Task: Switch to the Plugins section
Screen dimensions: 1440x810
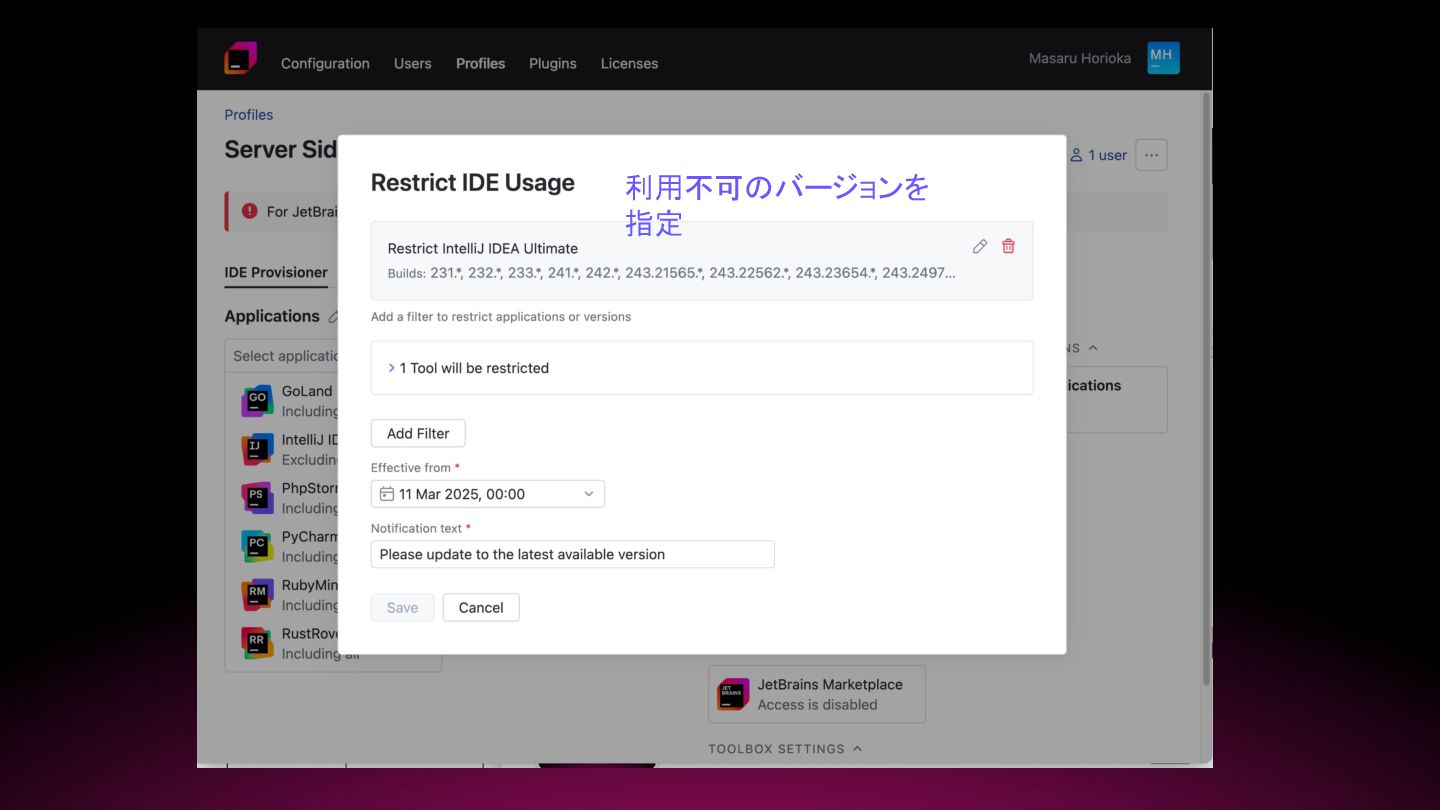Action: pos(553,63)
